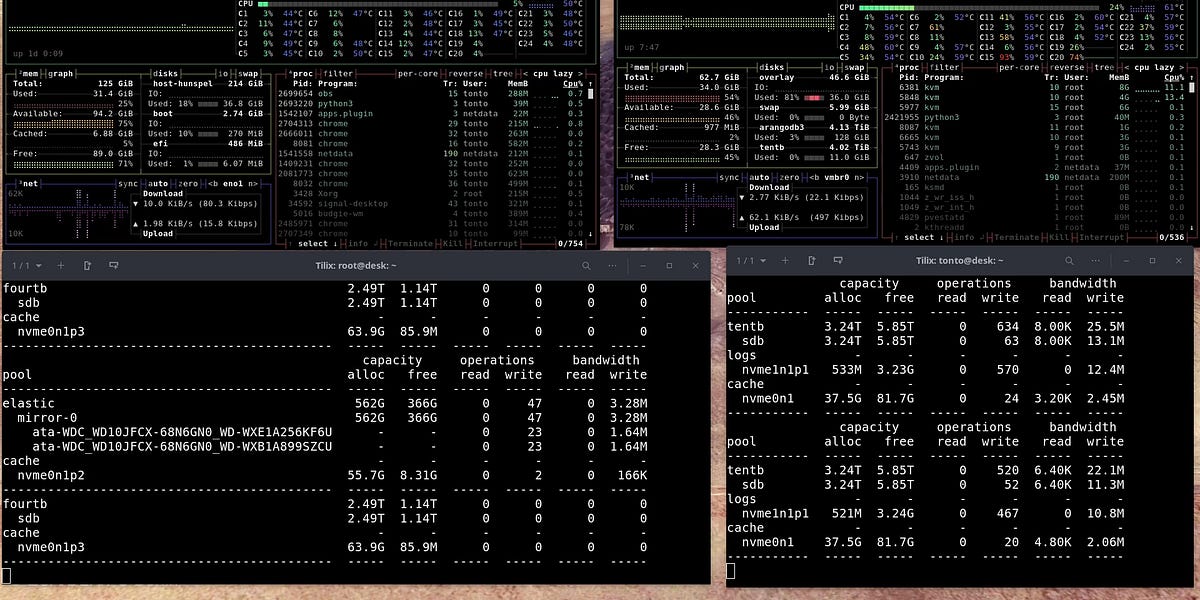The width and height of the screenshot is (1200, 600).
Task: Open search with the magnifier icon in tonto@desk Tilix
Action: 1071,260
